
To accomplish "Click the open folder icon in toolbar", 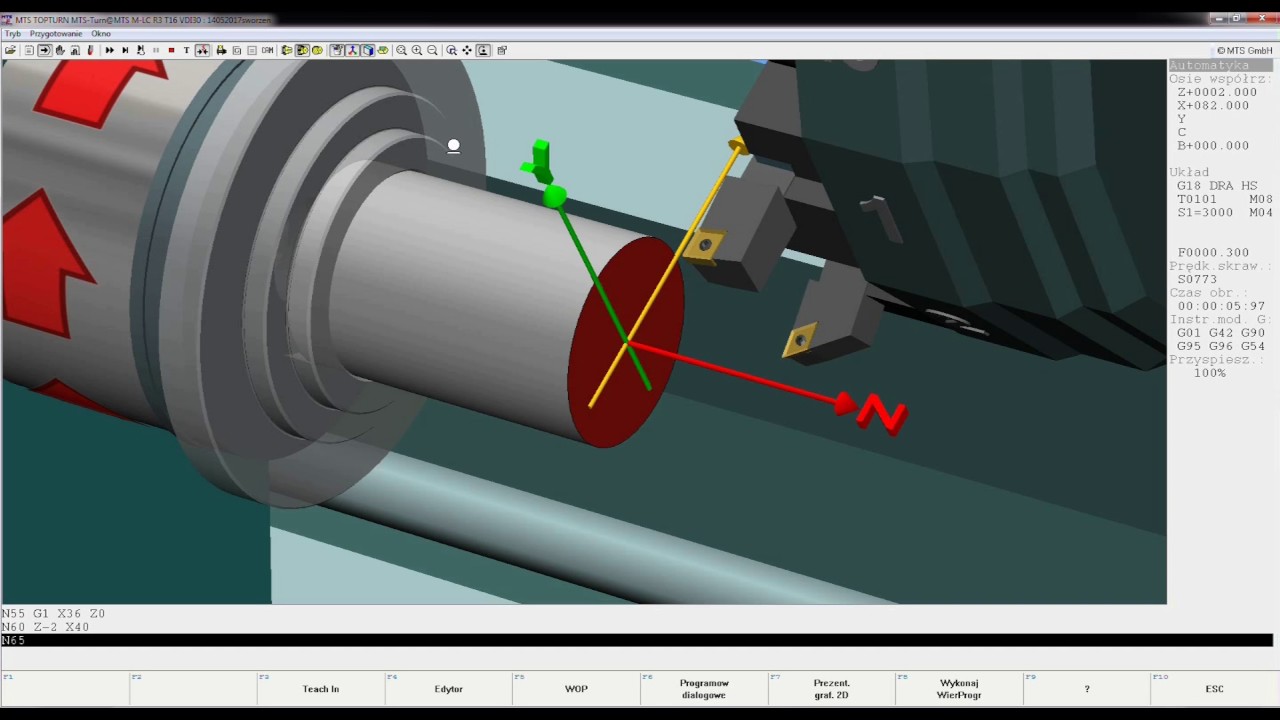I will [10, 50].
